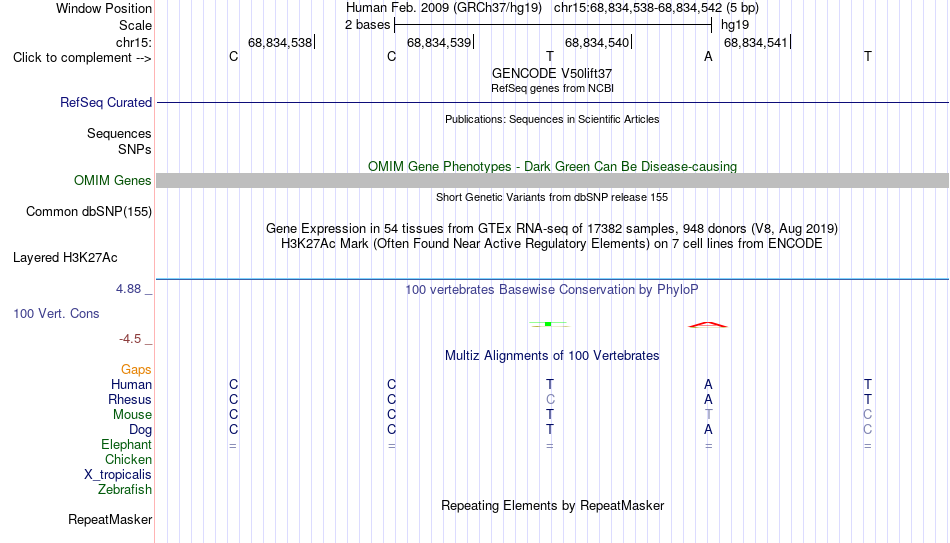The image size is (950, 543).
Task: Click the 4.88 upper conservation scale value
Action: [129, 289]
